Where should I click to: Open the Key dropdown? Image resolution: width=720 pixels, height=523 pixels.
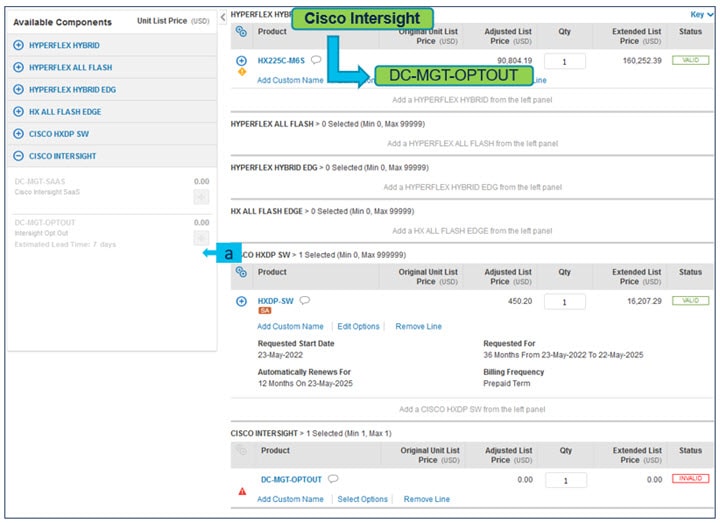point(701,15)
